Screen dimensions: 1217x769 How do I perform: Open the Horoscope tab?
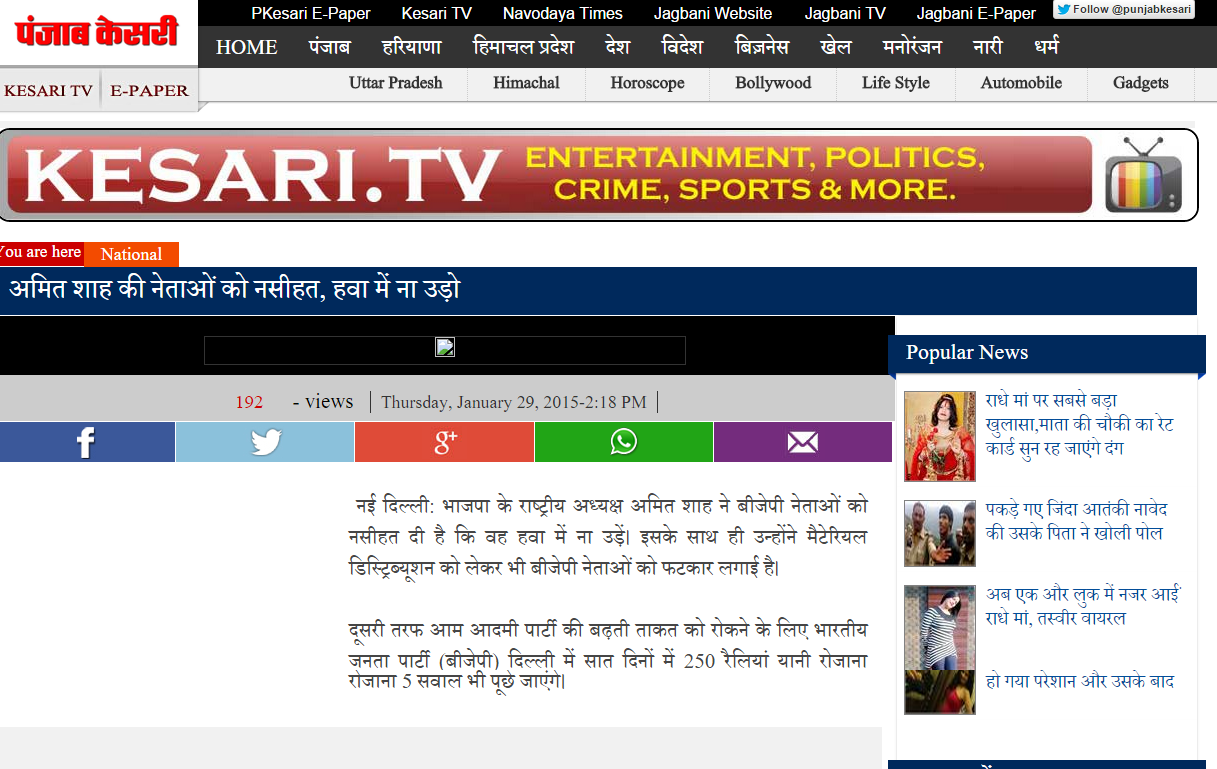(647, 83)
